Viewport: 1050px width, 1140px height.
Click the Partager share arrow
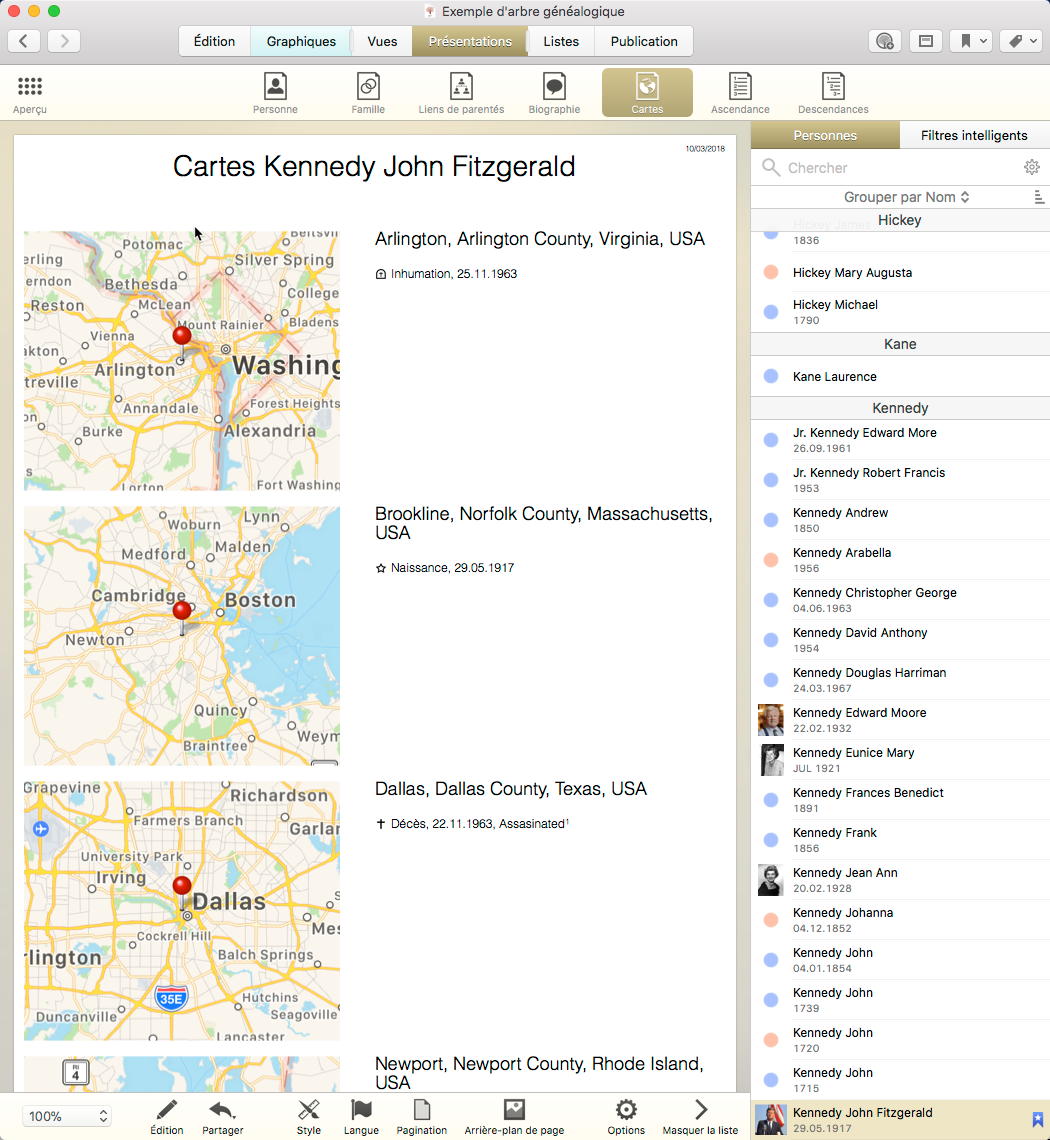click(x=223, y=1117)
